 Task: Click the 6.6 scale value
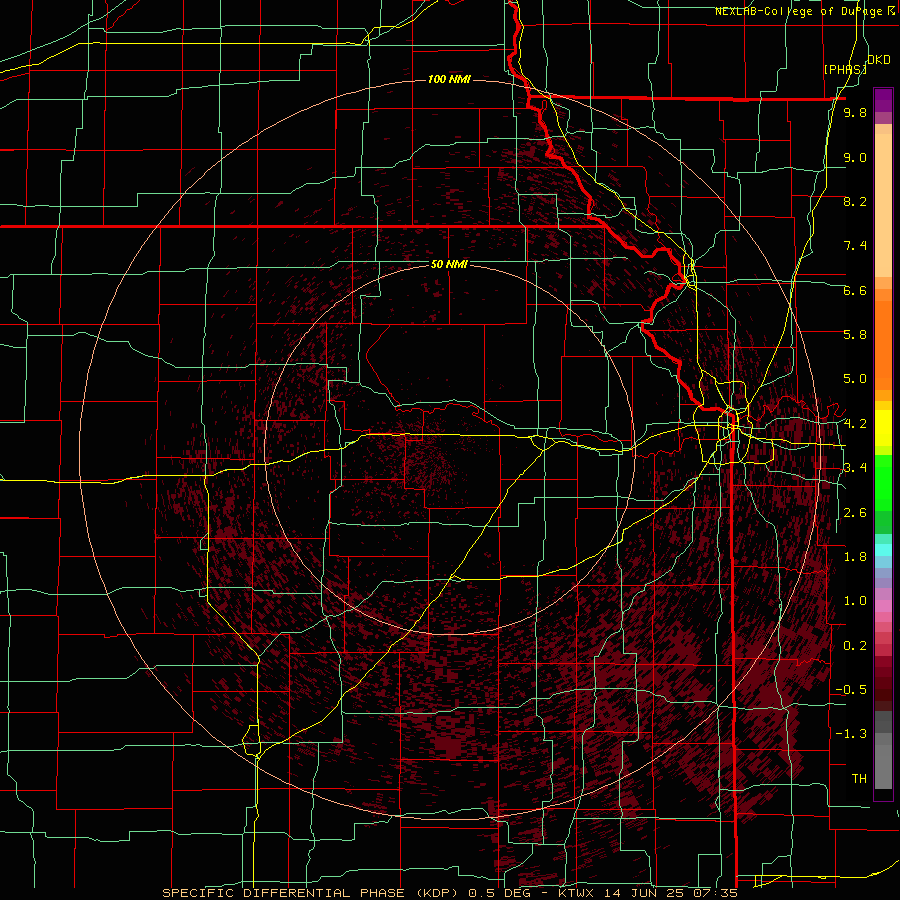[855, 291]
